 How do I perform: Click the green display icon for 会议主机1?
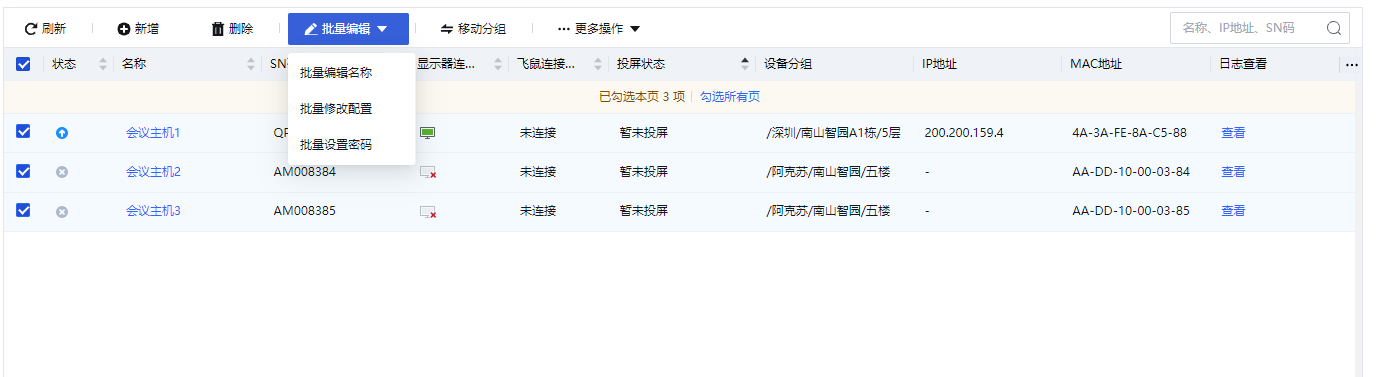[x=427, y=132]
